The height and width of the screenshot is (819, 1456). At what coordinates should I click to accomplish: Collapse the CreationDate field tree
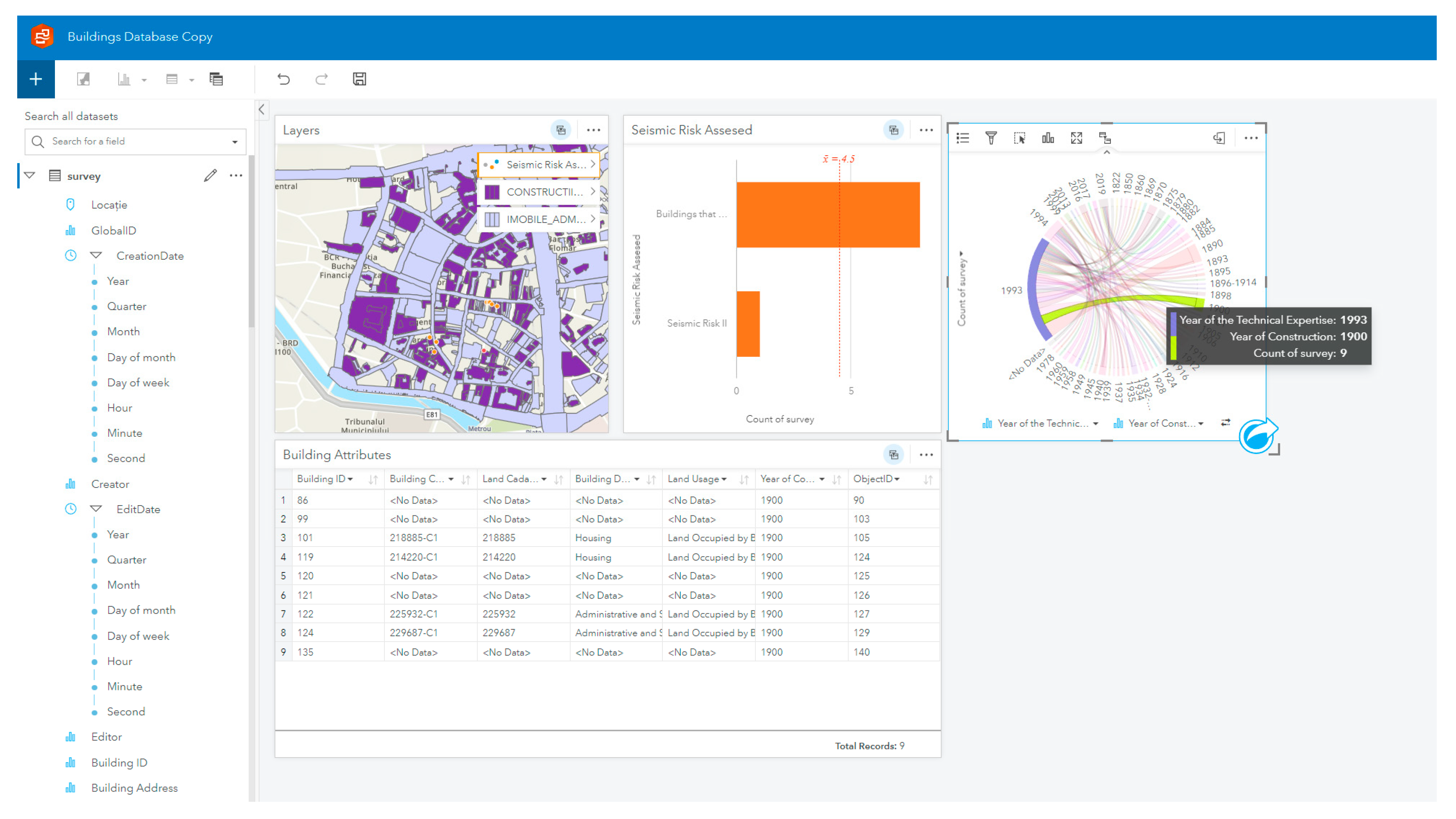pyautogui.click(x=96, y=256)
